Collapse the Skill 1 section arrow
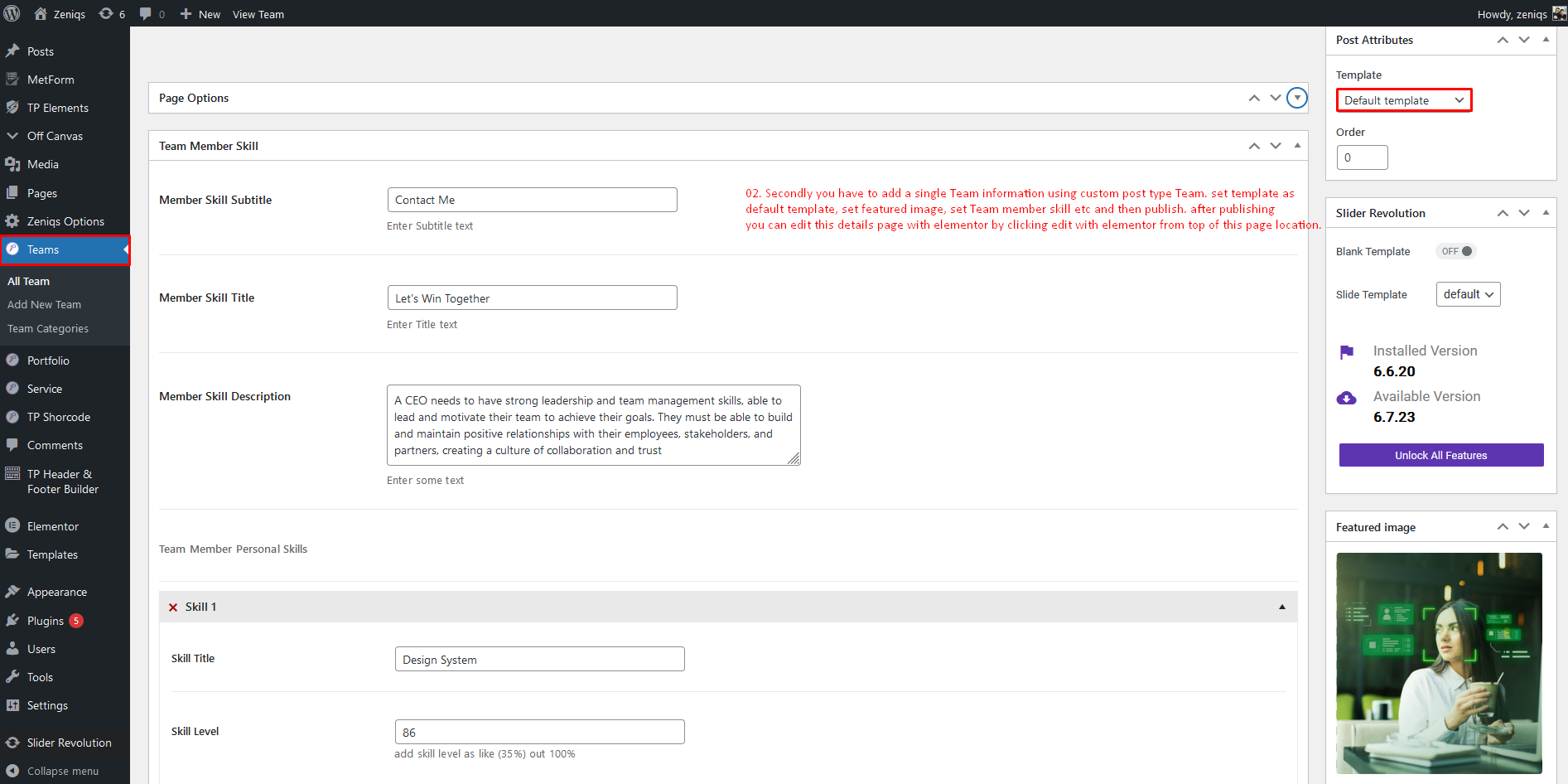Screen dimensions: 1568x784 [1282, 607]
